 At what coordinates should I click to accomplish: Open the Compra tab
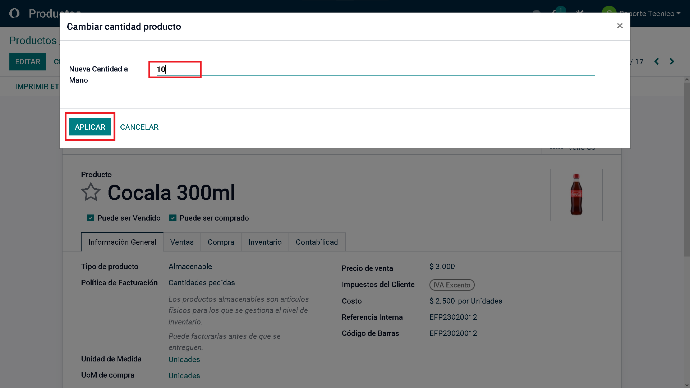(221, 242)
